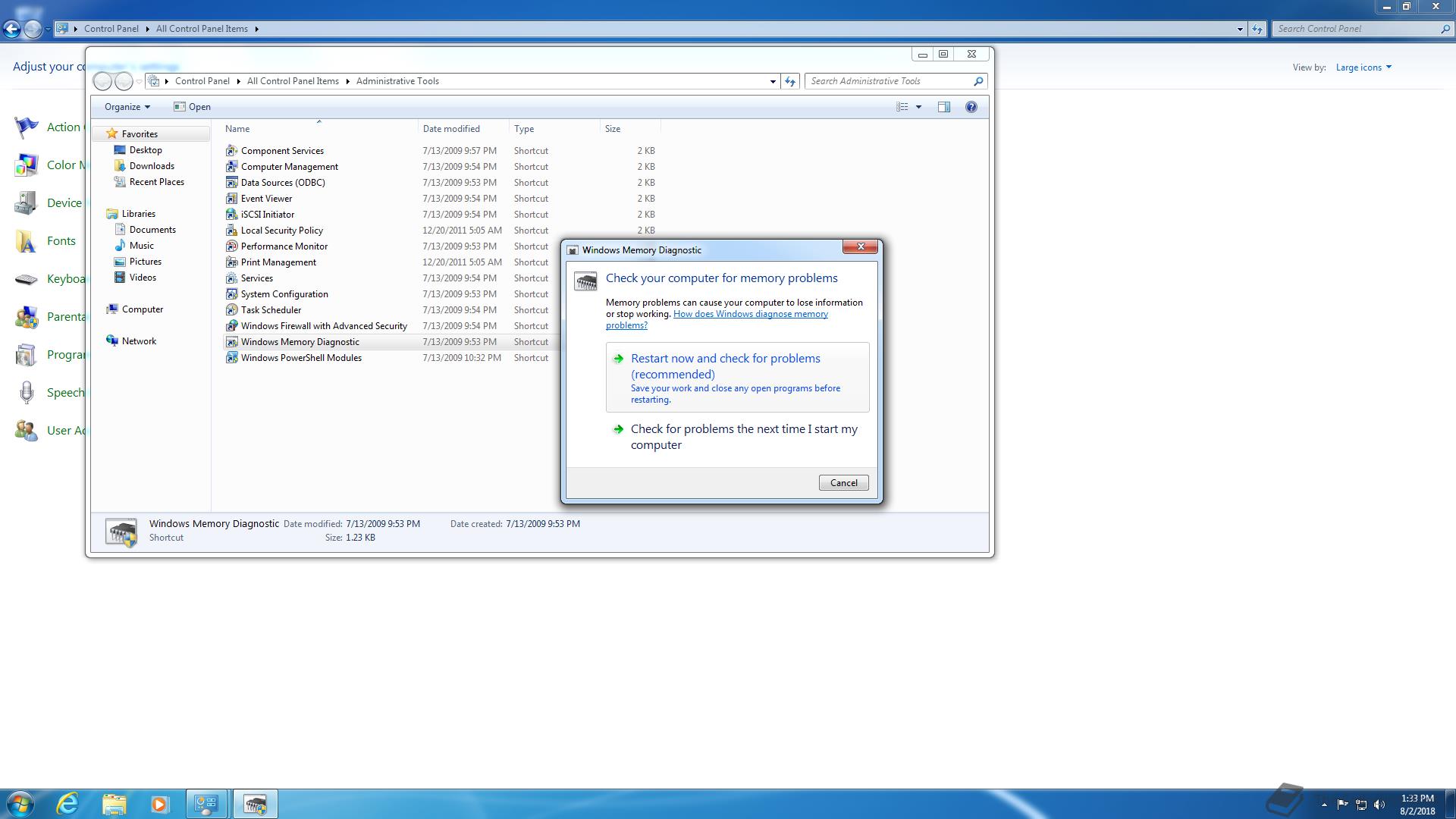The height and width of the screenshot is (819, 1456).
Task: Select the Performance Monitor icon
Action: tap(231, 246)
